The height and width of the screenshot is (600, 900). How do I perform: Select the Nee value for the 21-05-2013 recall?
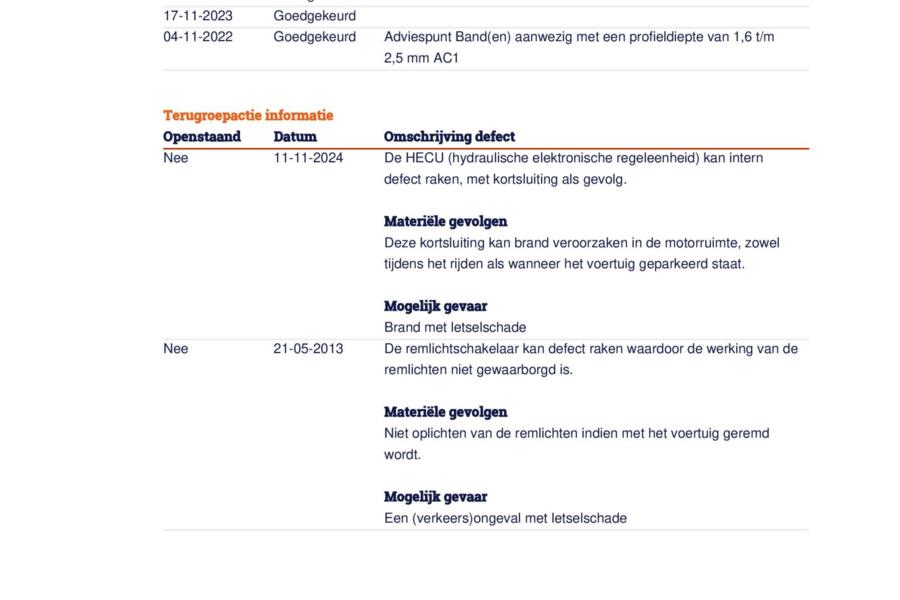[x=176, y=348]
